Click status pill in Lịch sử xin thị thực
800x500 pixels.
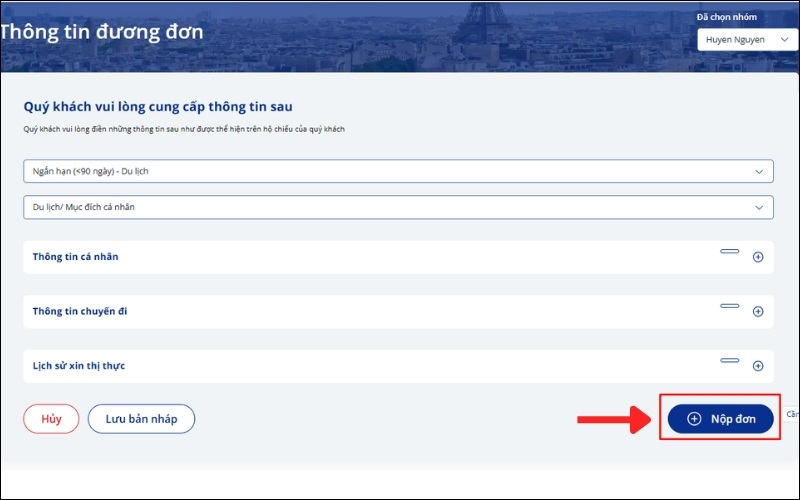coord(730,360)
